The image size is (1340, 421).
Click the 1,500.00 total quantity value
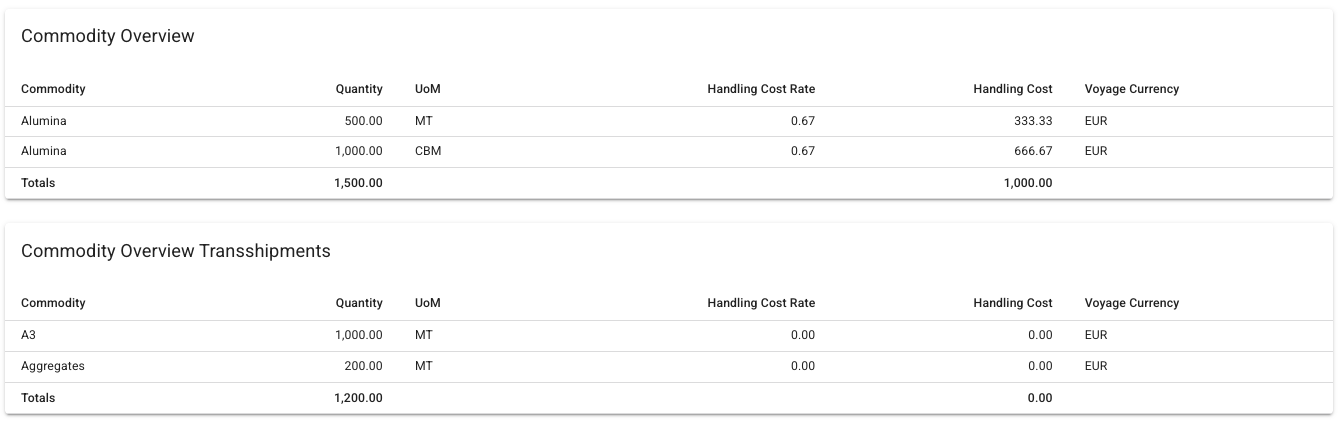pos(358,183)
